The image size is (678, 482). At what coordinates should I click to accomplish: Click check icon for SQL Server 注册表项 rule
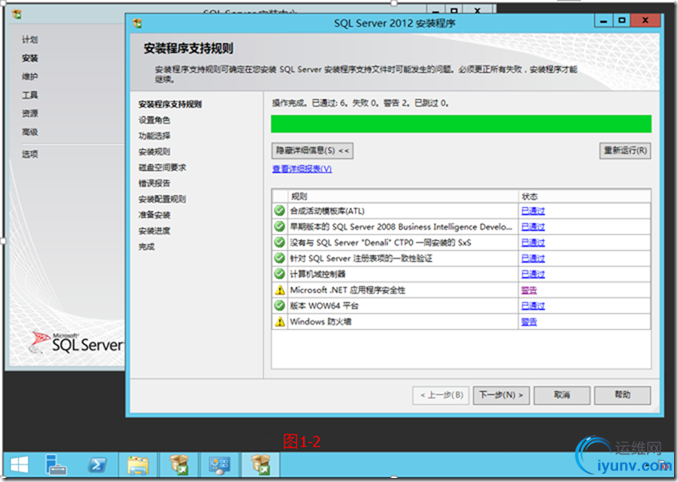(x=280, y=259)
